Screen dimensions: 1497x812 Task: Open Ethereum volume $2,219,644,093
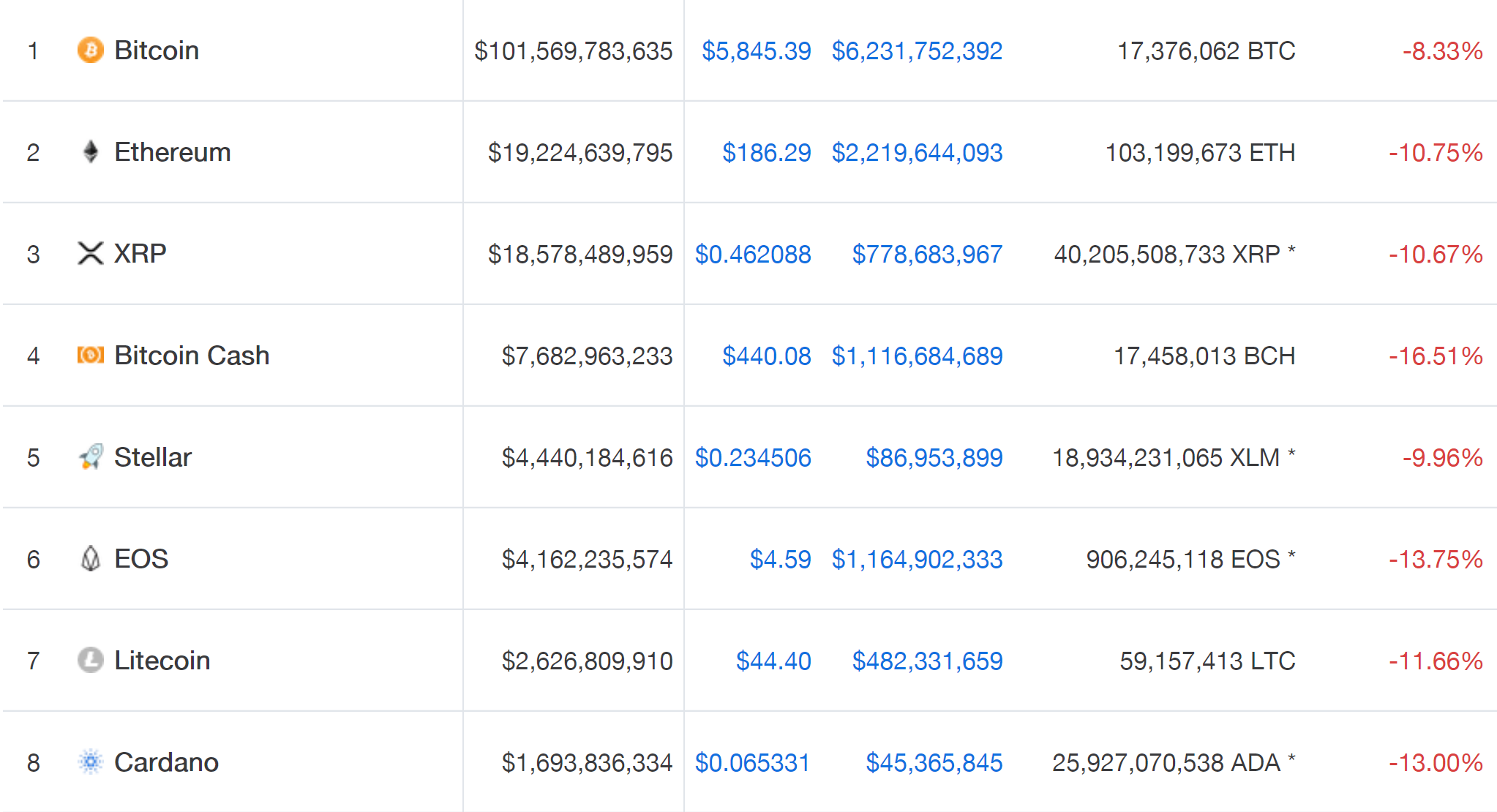tap(917, 152)
